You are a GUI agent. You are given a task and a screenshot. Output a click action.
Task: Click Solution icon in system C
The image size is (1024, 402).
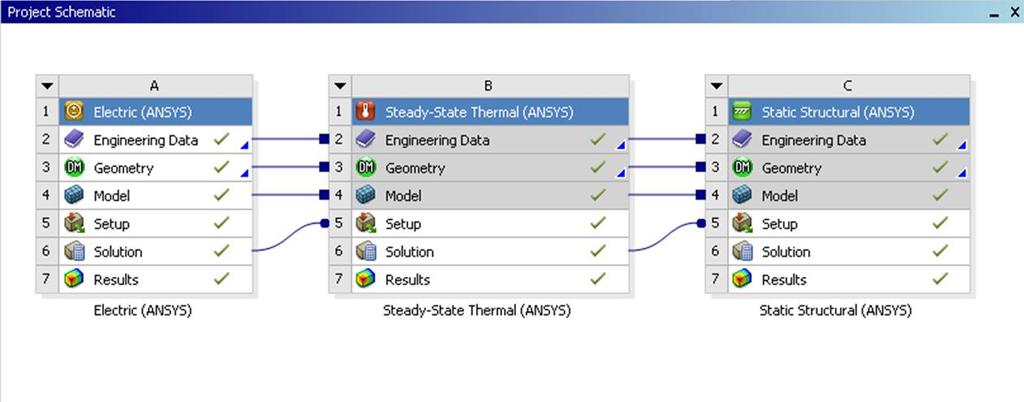pos(742,251)
